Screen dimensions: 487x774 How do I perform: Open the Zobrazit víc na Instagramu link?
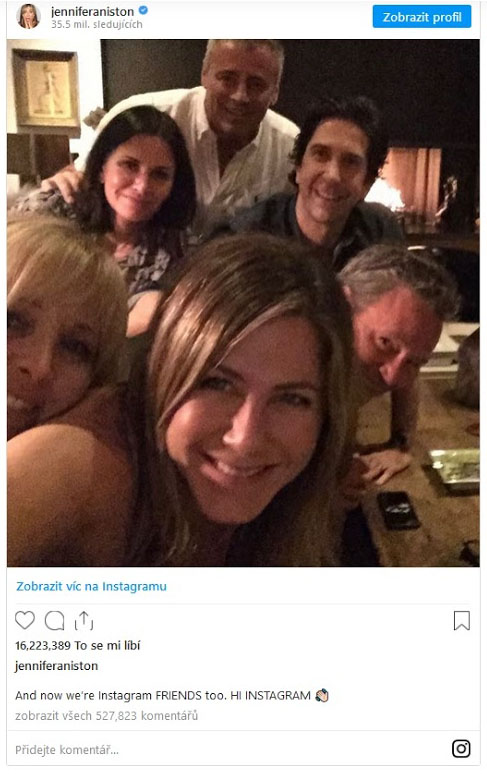pyautogui.click(x=91, y=586)
